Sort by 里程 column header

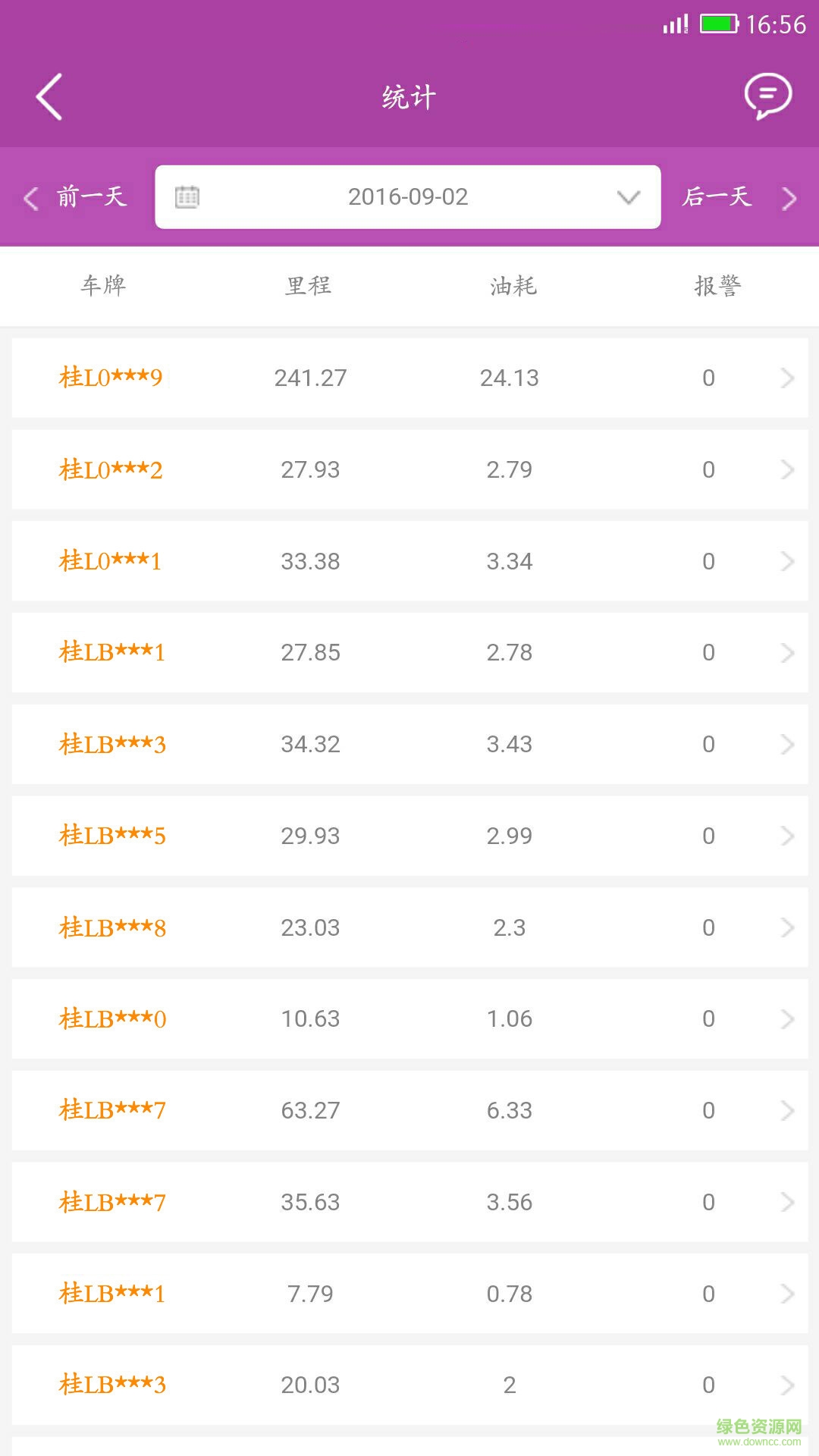point(309,286)
